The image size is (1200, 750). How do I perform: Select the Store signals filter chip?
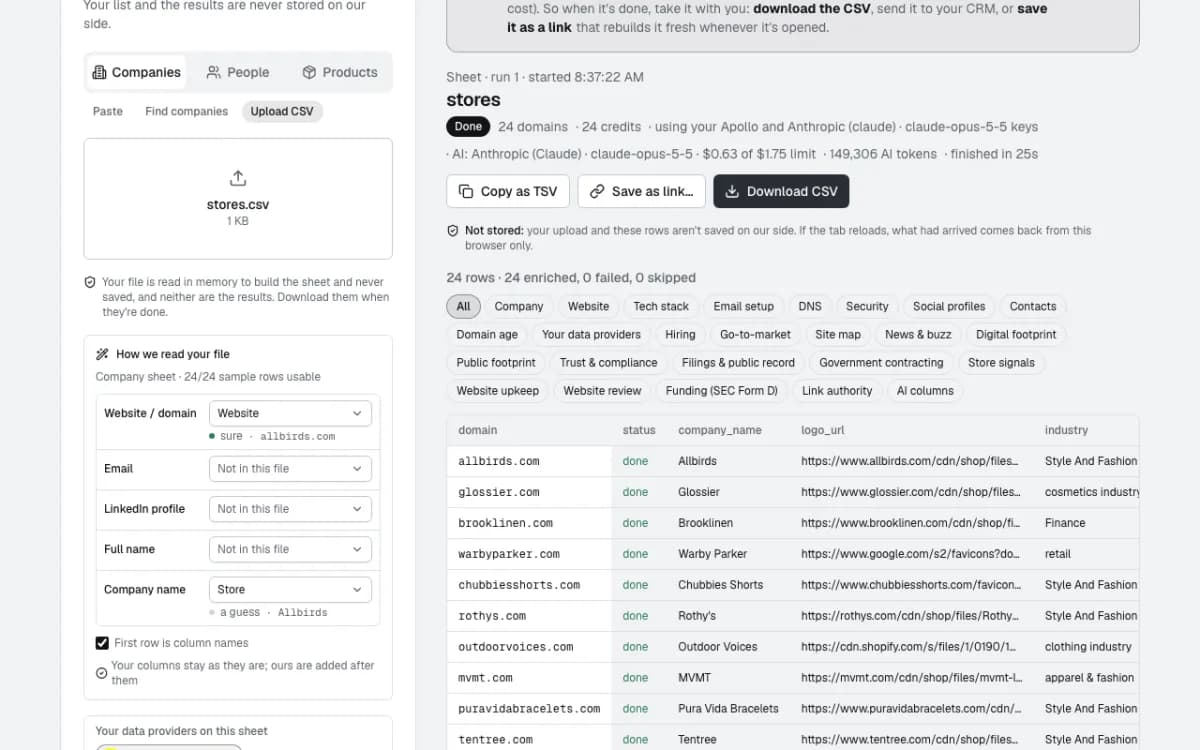[x=1001, y=362]
